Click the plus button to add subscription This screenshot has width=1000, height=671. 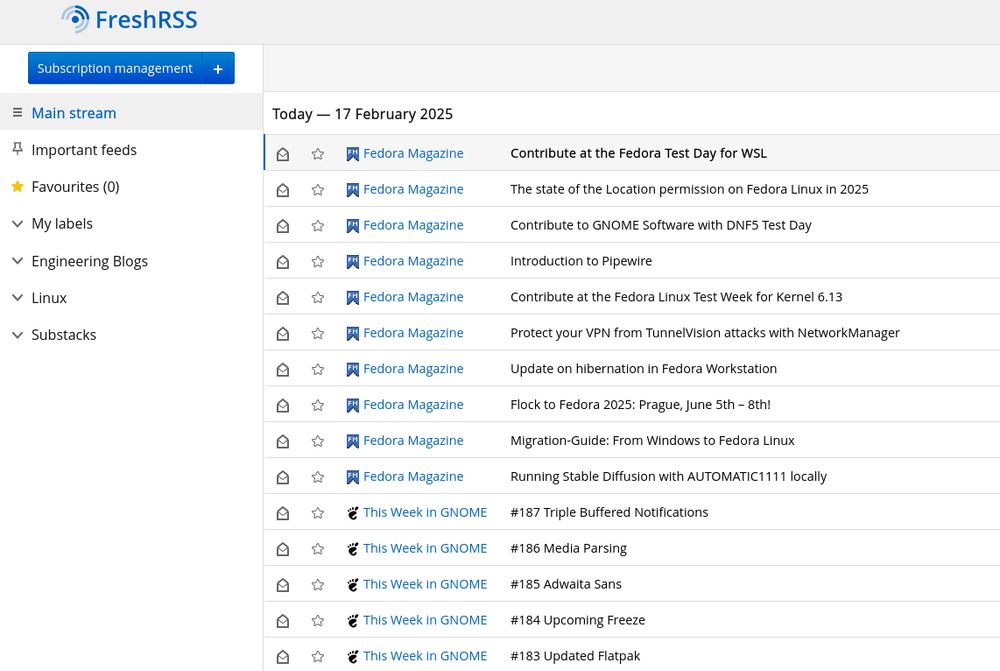[218, 68]
